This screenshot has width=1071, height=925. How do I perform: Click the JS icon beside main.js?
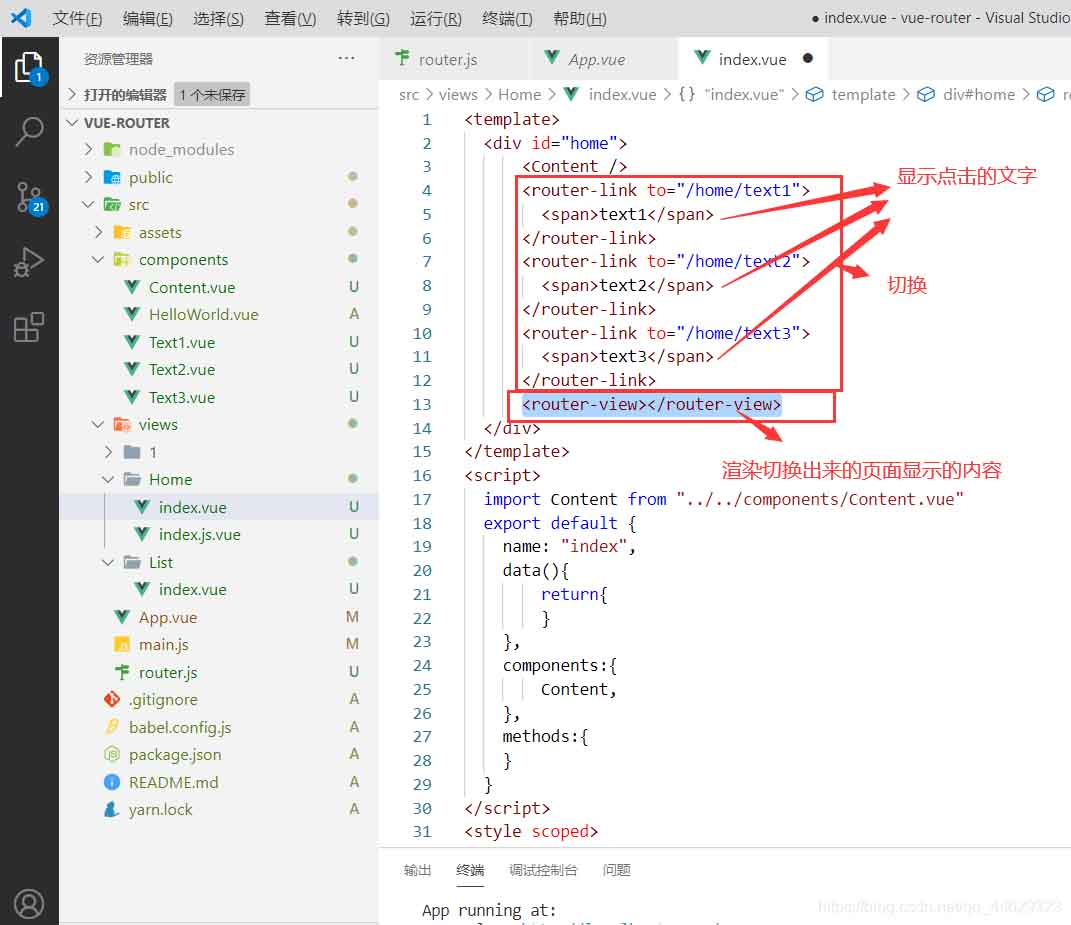(122, 644)
